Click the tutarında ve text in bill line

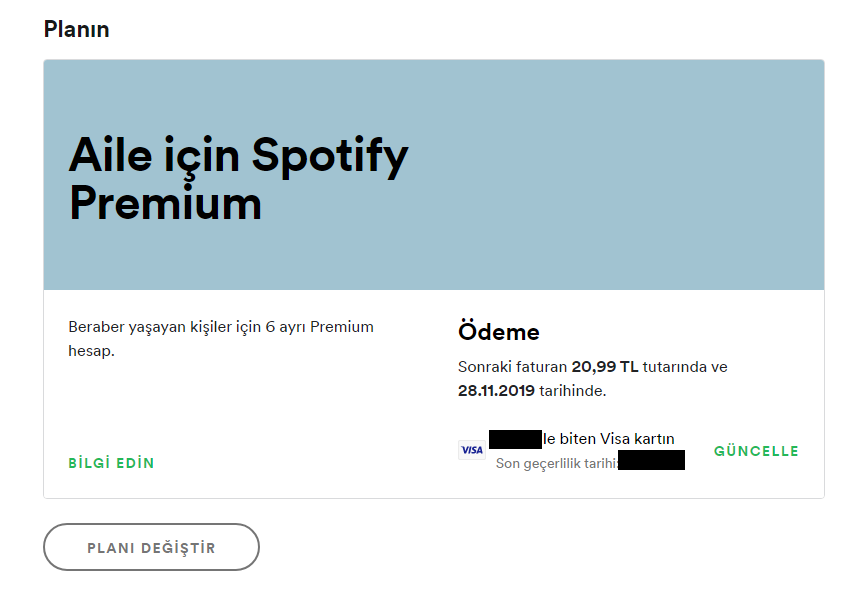tap(685, 367)
